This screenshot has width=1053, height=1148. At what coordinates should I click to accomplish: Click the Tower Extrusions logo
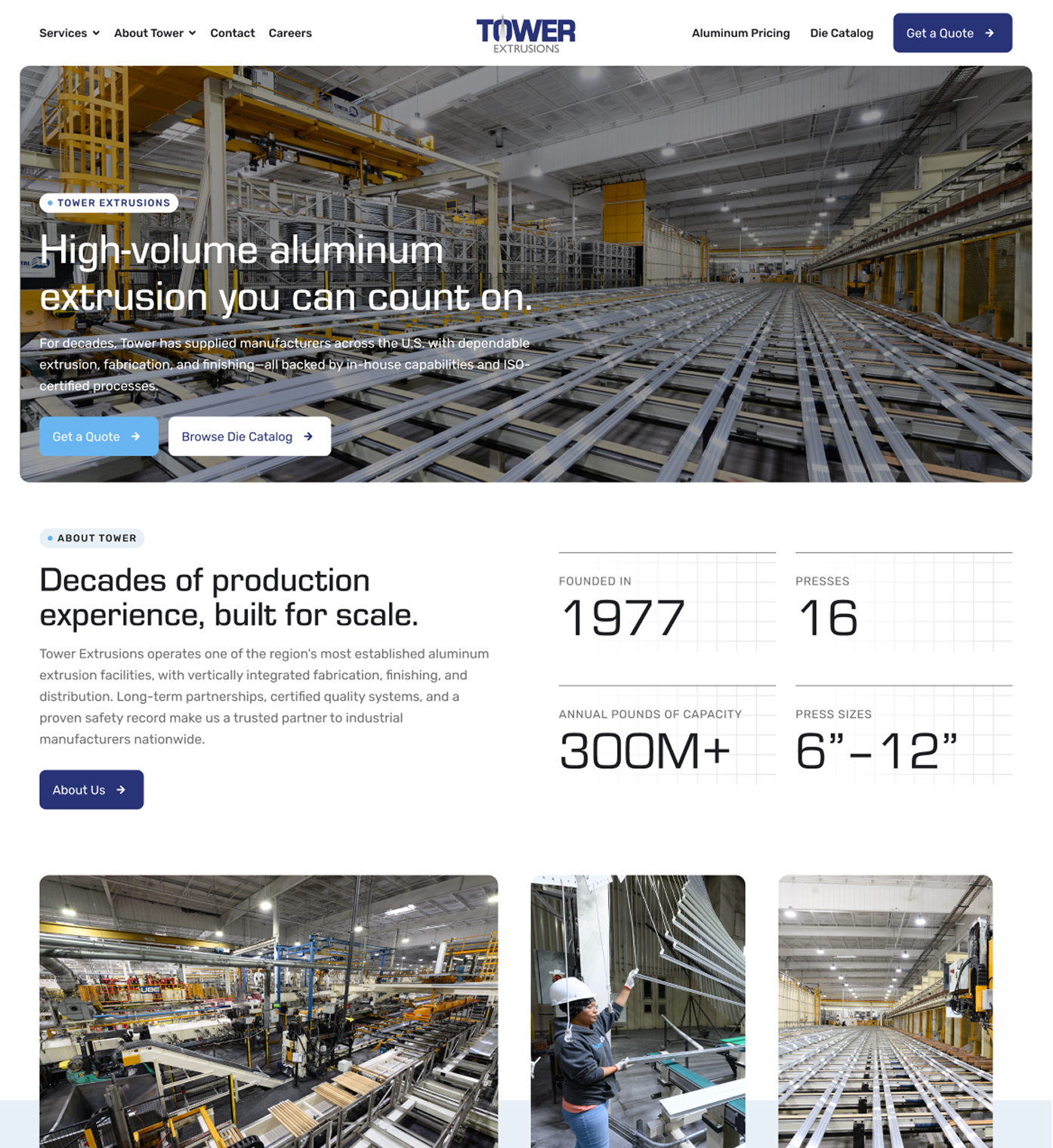(x=526, y=34)
